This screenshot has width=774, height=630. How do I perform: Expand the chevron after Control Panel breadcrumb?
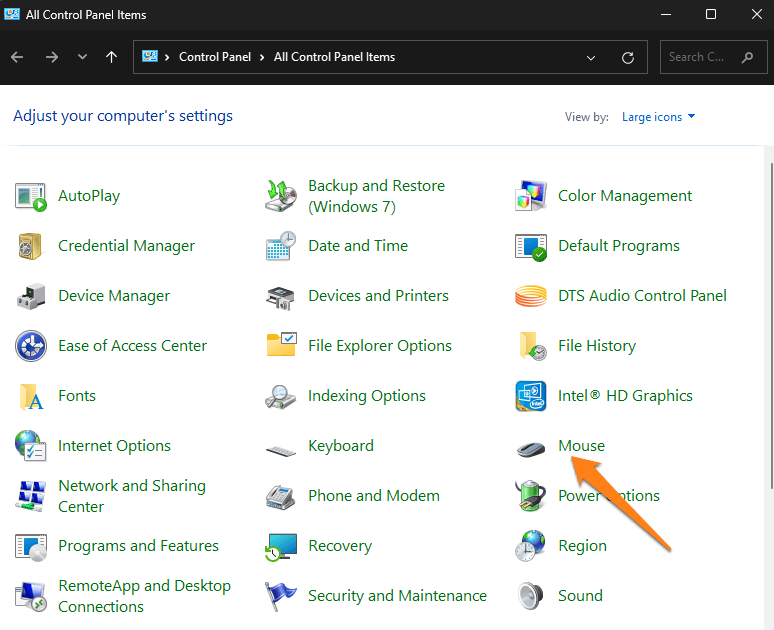pos(262,57)
